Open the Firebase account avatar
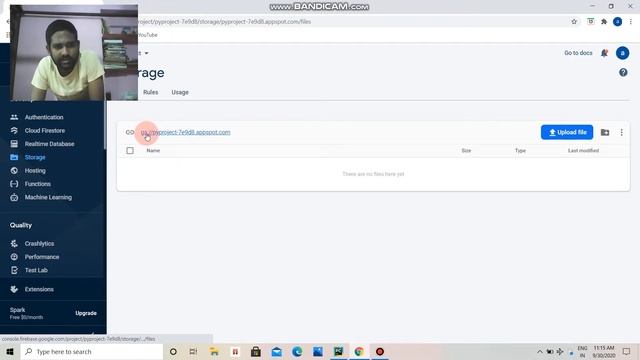 pos(622,53)
